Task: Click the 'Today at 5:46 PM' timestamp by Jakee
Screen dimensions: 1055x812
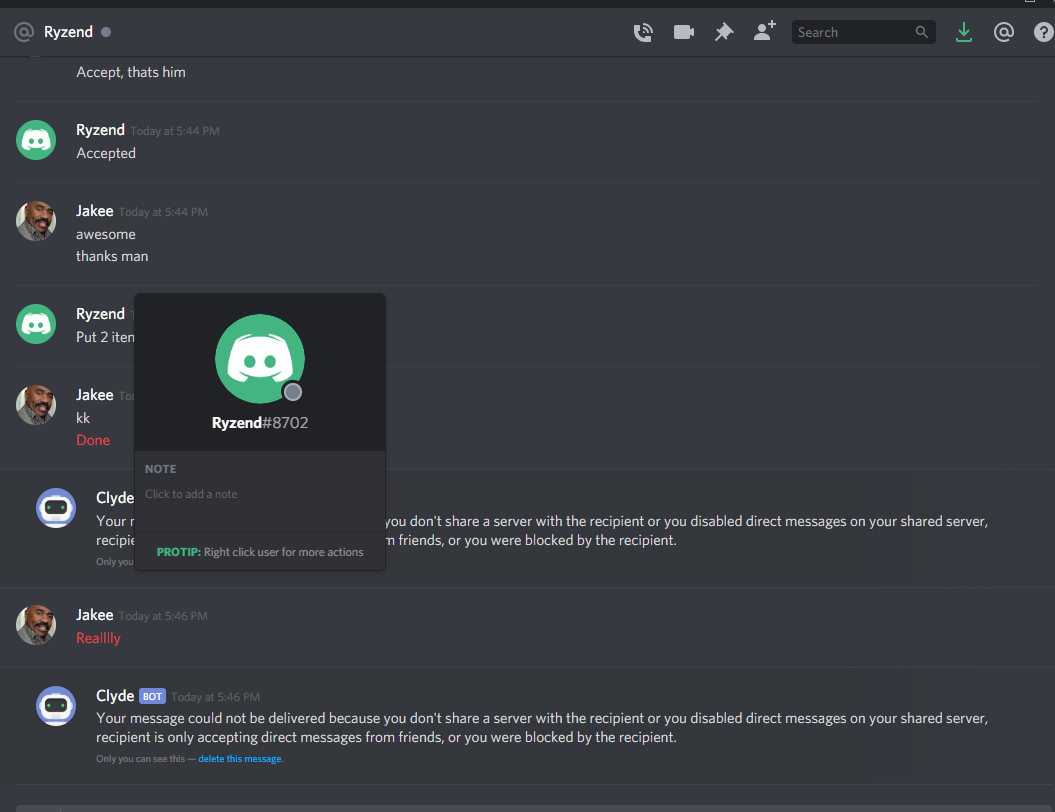Action: point(163,616)
